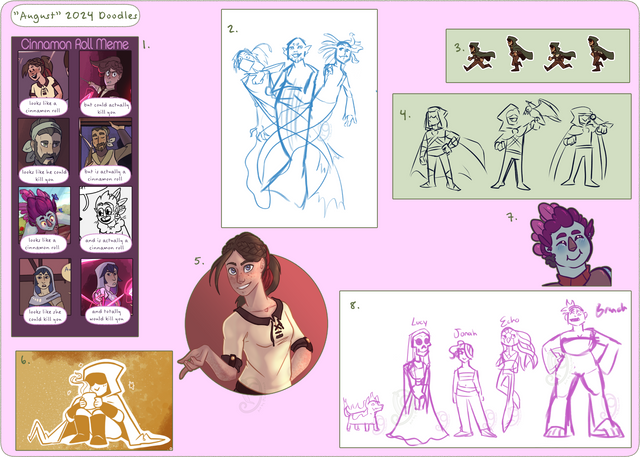Click the number 5 label near portrait
640x457 pixels.
(199, 261)
